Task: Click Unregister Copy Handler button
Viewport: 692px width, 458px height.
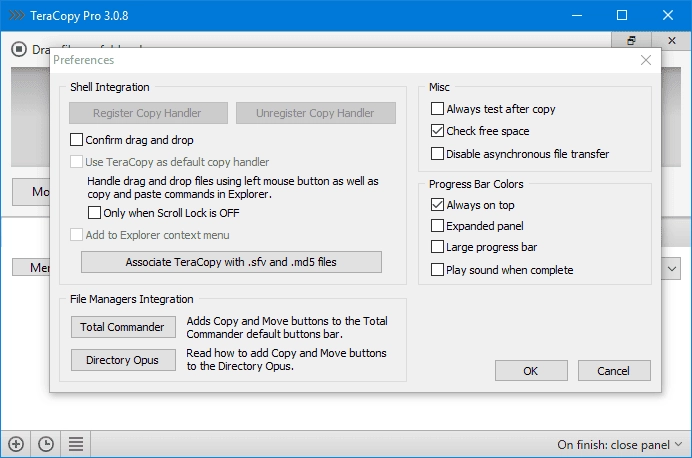Action: (316, 113)
